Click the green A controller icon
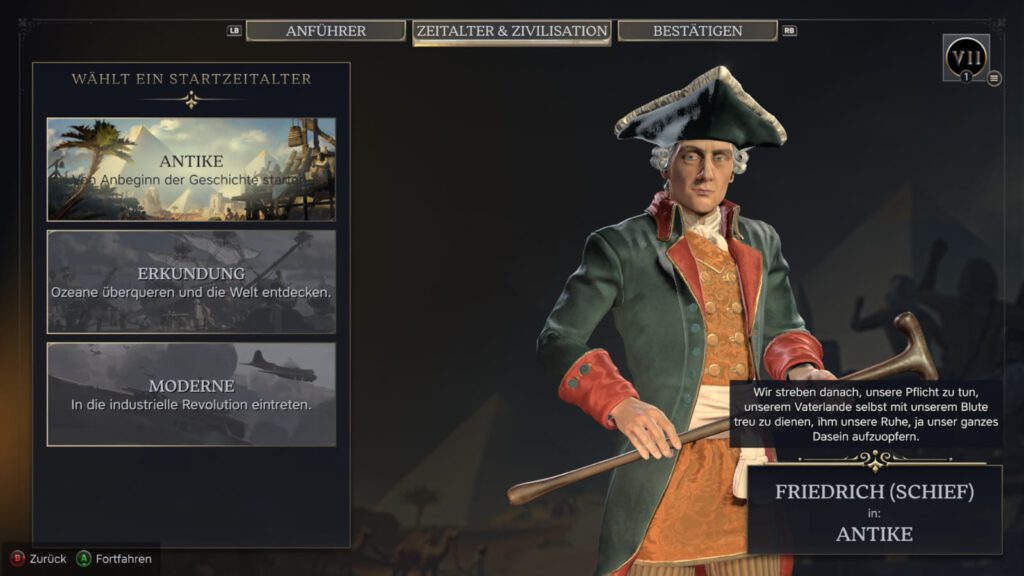Screen dimensions: 1024x576 point(84,558)
